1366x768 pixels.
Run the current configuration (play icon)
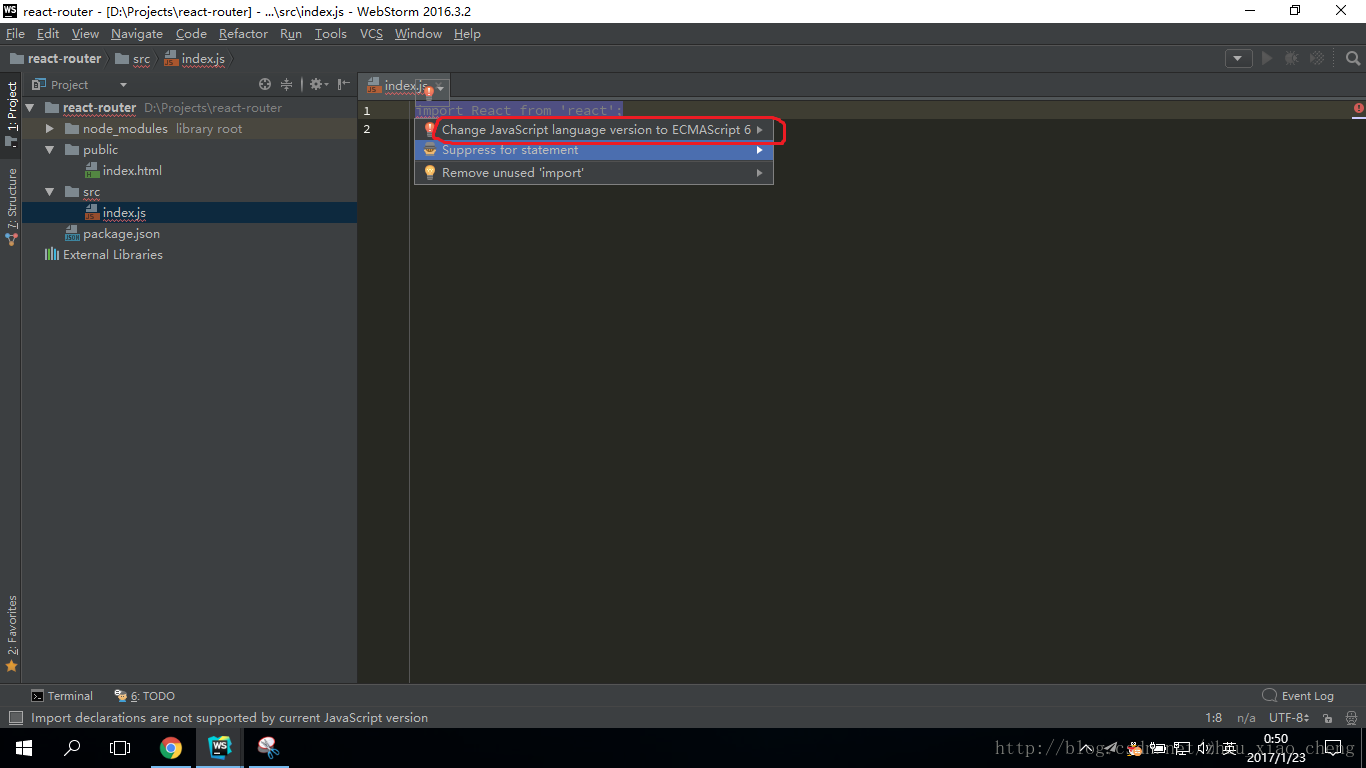click(1267, 59)
